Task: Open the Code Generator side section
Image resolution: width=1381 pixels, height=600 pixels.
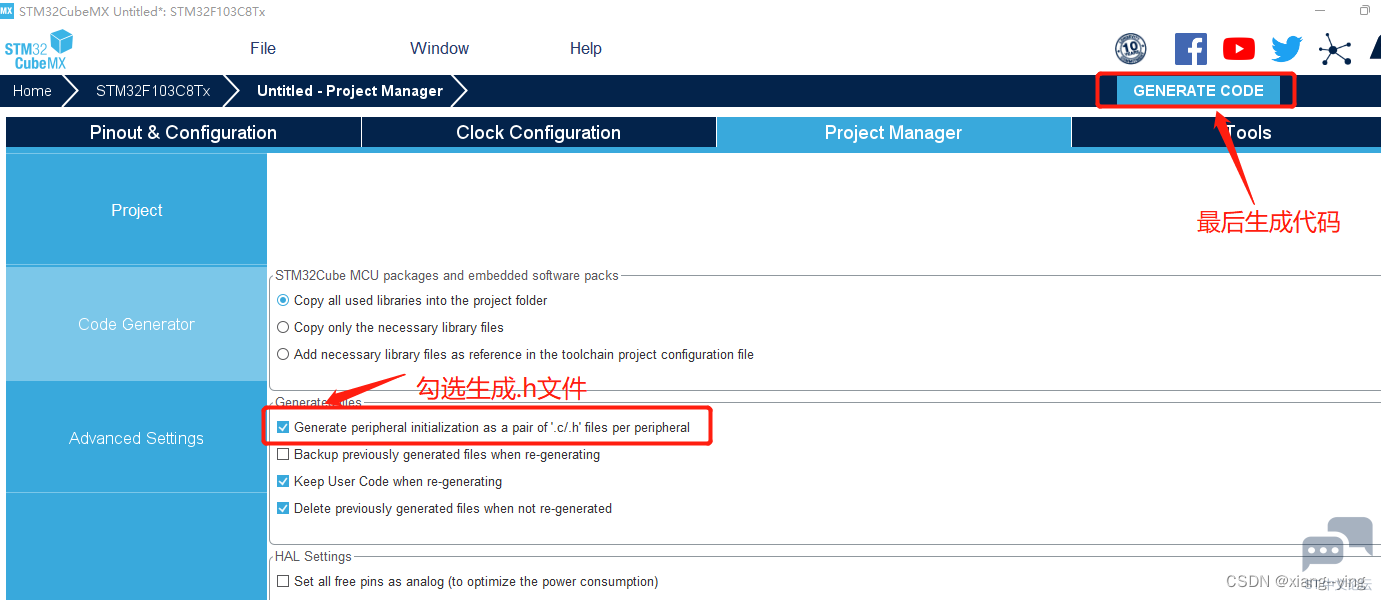Action: (136, 324)
